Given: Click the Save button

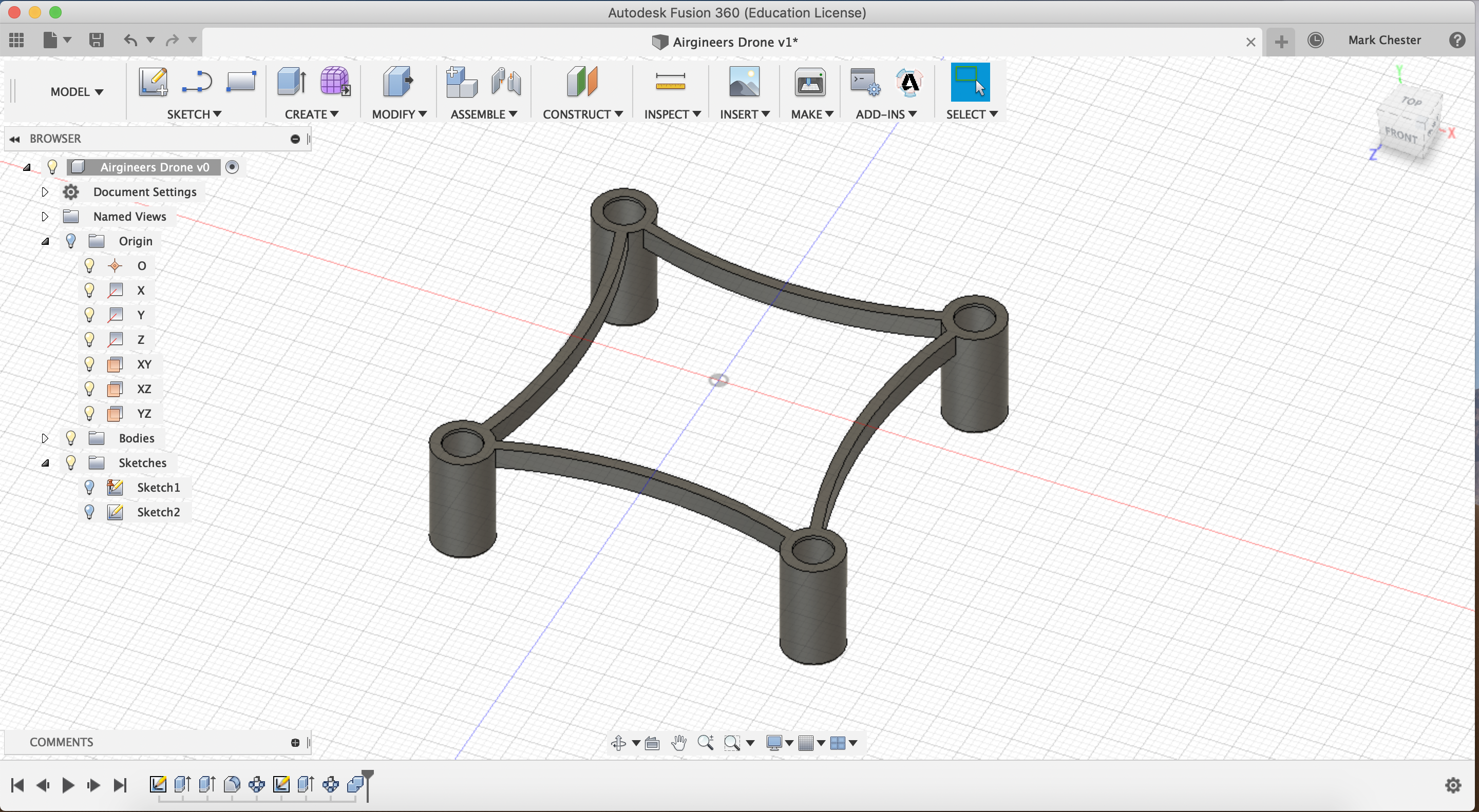Looking at the screenshot, I should coord(97,40).
